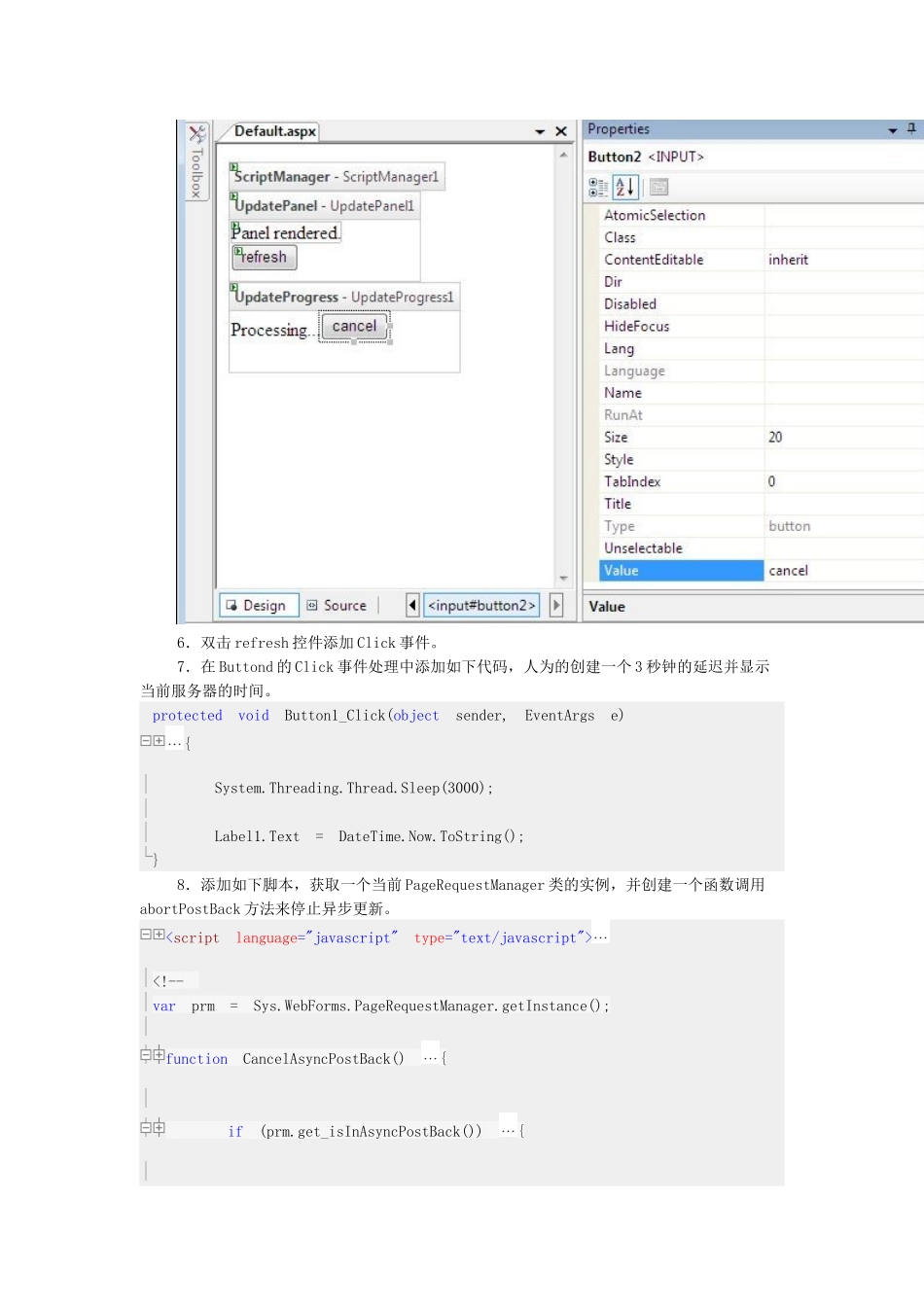Collapse the script tag code block
Viewport: 924px width, 1307px height.
pos(146,935)
